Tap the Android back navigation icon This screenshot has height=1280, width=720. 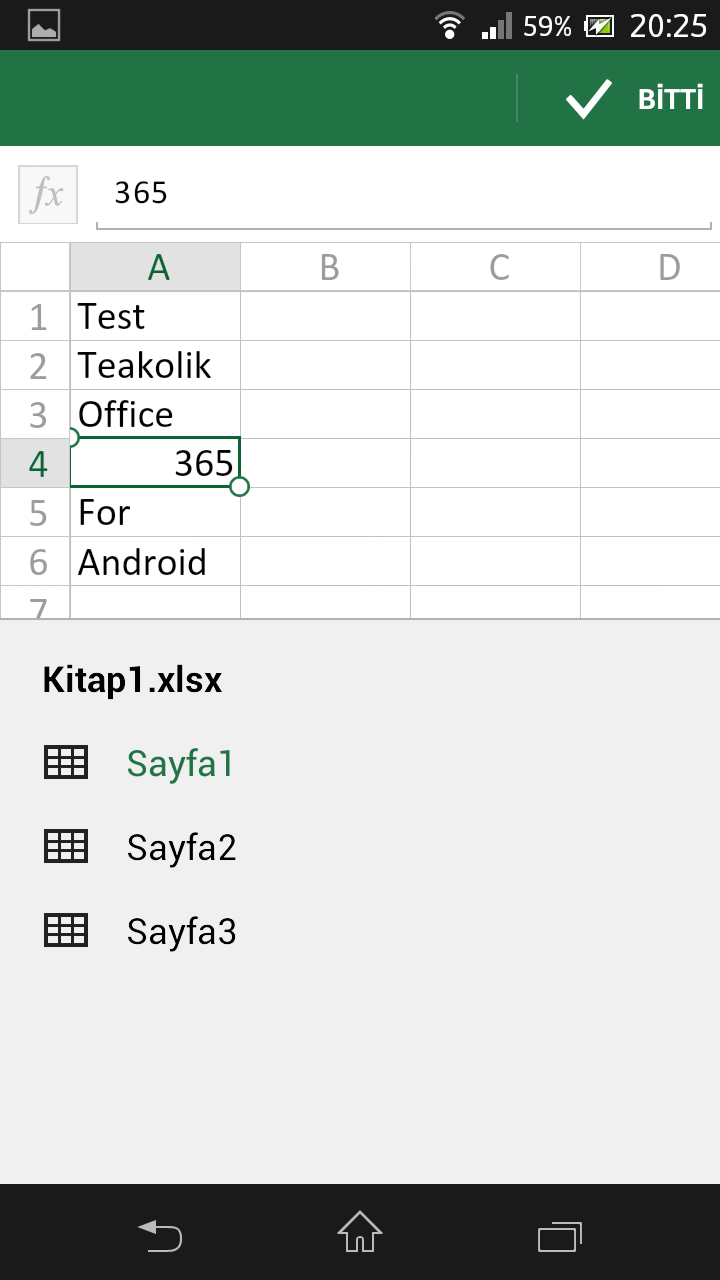click(160, 1235)
